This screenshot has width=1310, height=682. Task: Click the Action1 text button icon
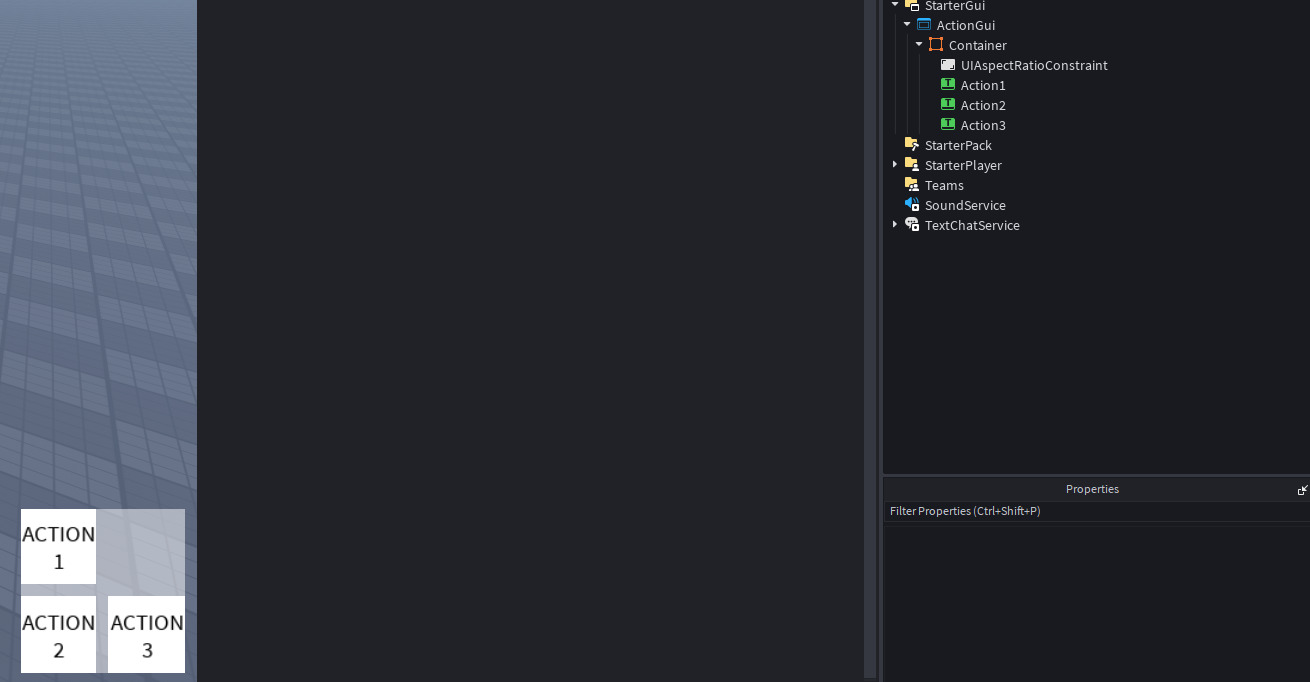click(948, 85)
